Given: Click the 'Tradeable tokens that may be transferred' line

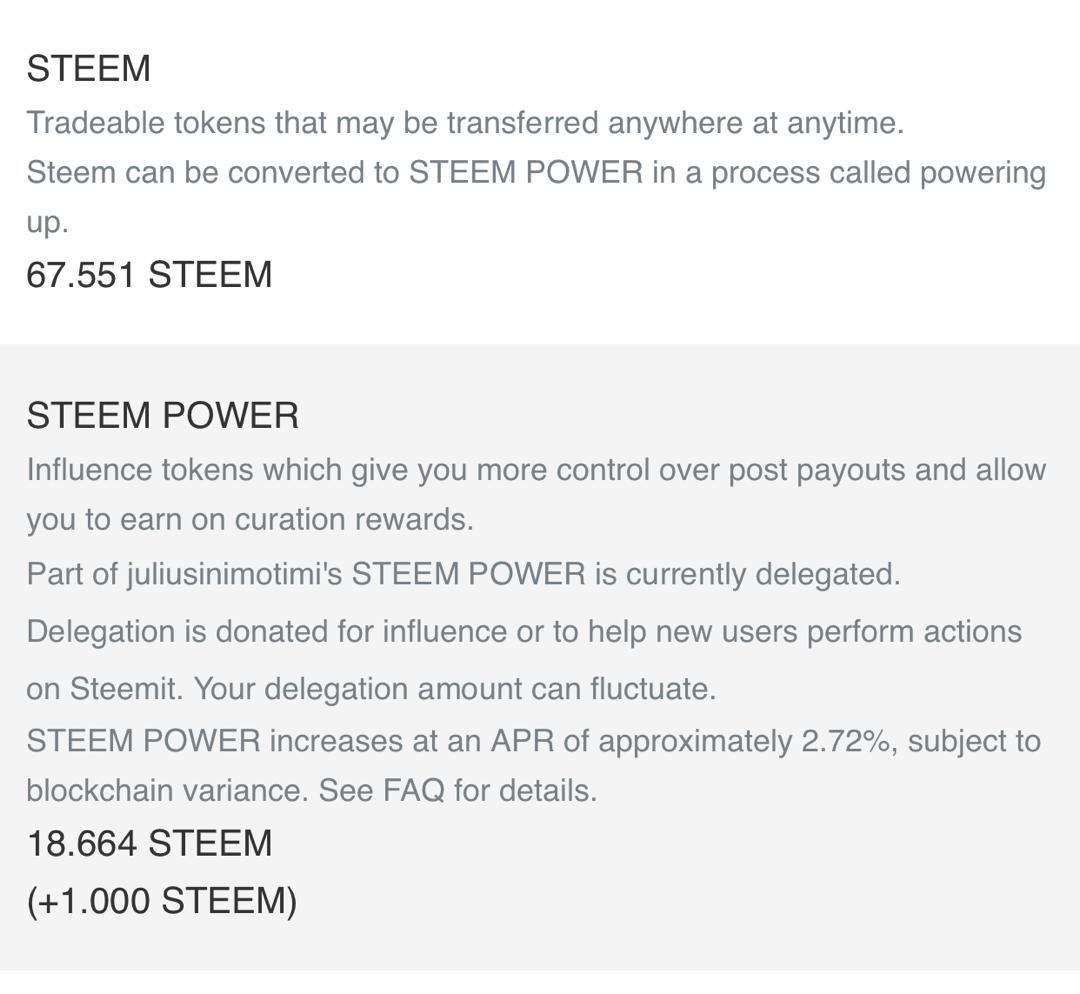Looking at the screenshot, I should click(x=465, y=123).
